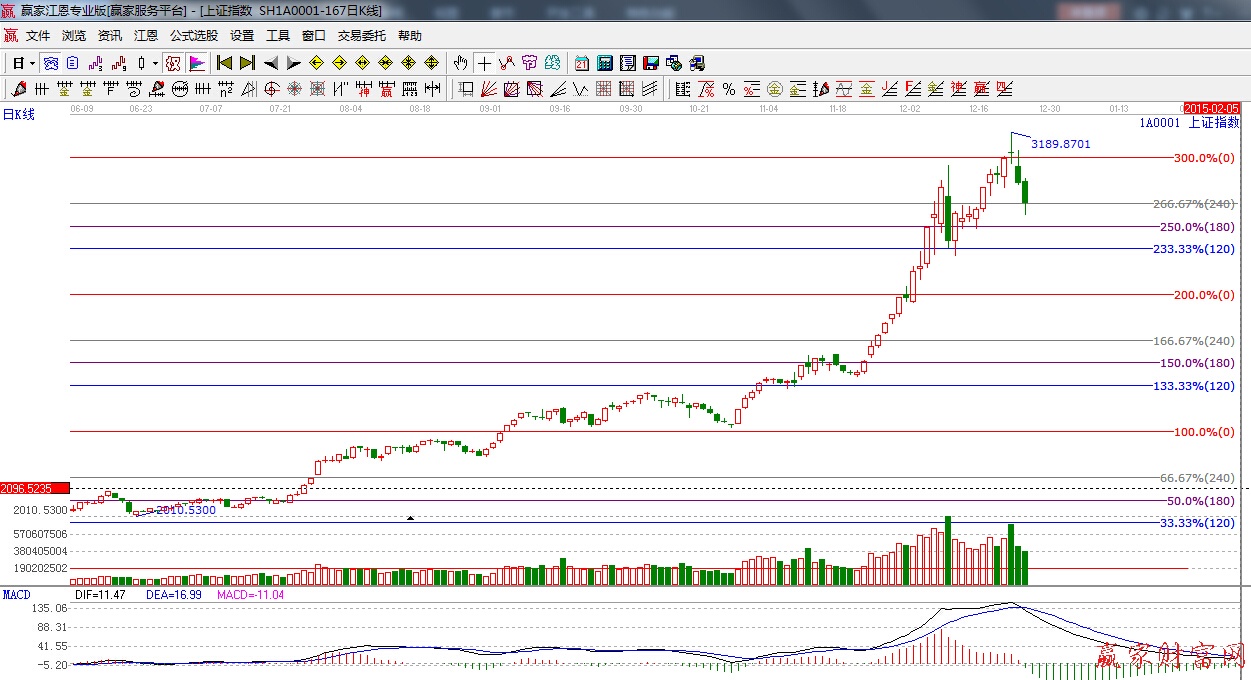
Task: Open the 交易委托 menu
Action: coord(361,36)
